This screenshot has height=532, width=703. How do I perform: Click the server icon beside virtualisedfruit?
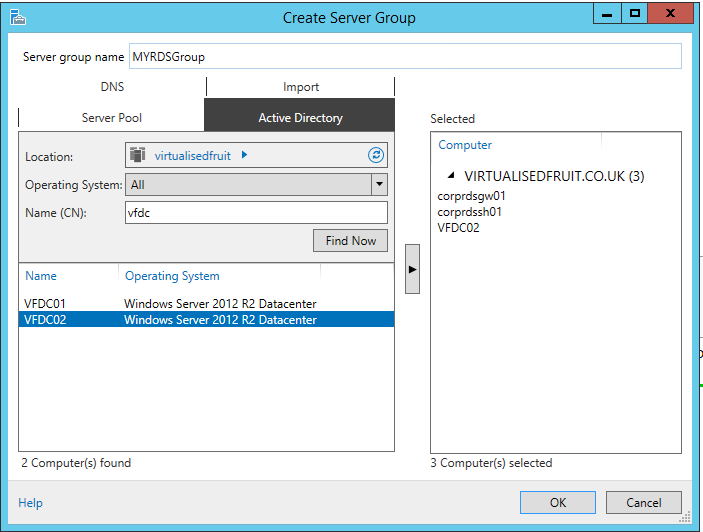click(138, 155)
